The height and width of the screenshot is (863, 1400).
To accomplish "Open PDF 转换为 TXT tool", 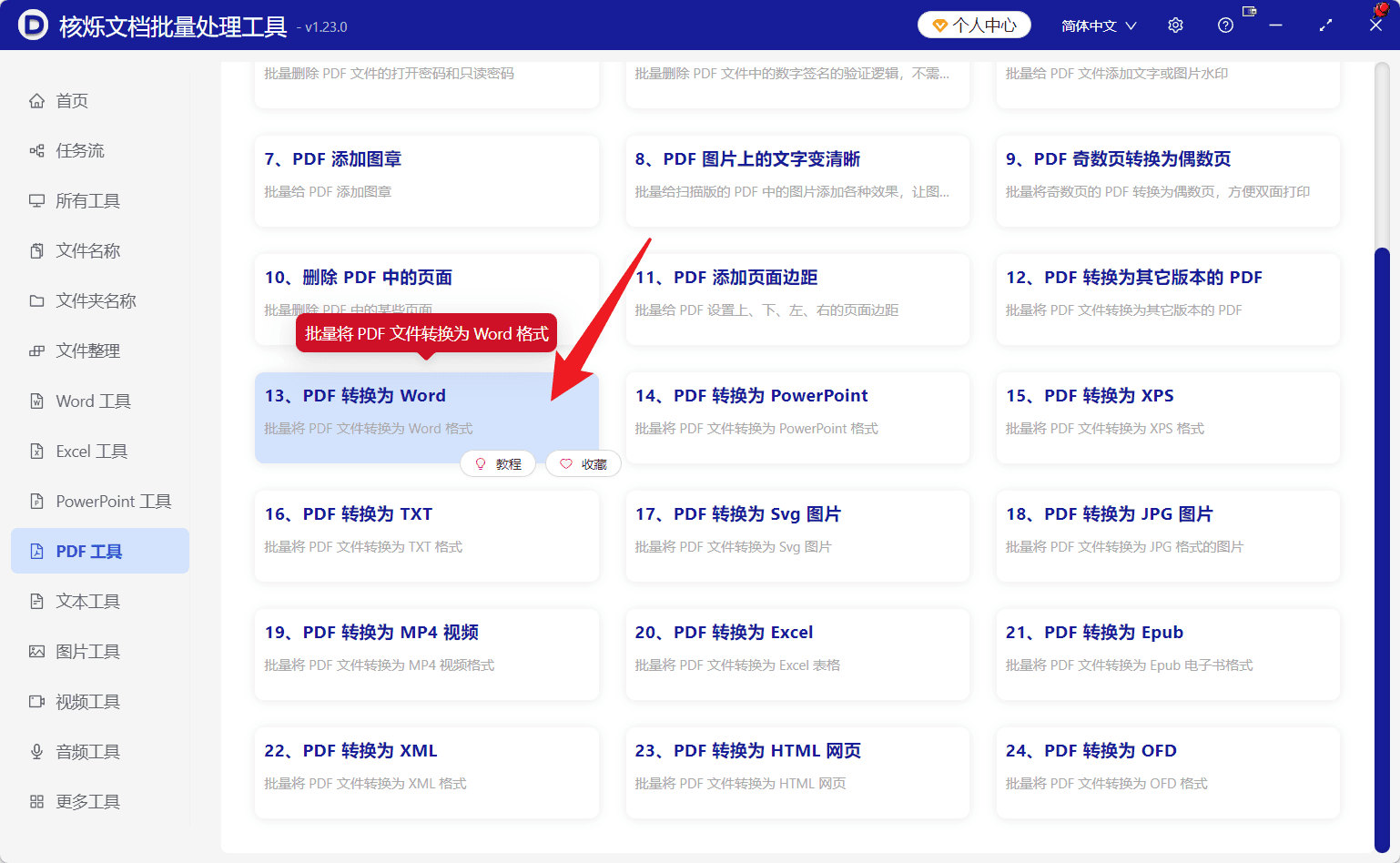I will click(x=427, y=536).
